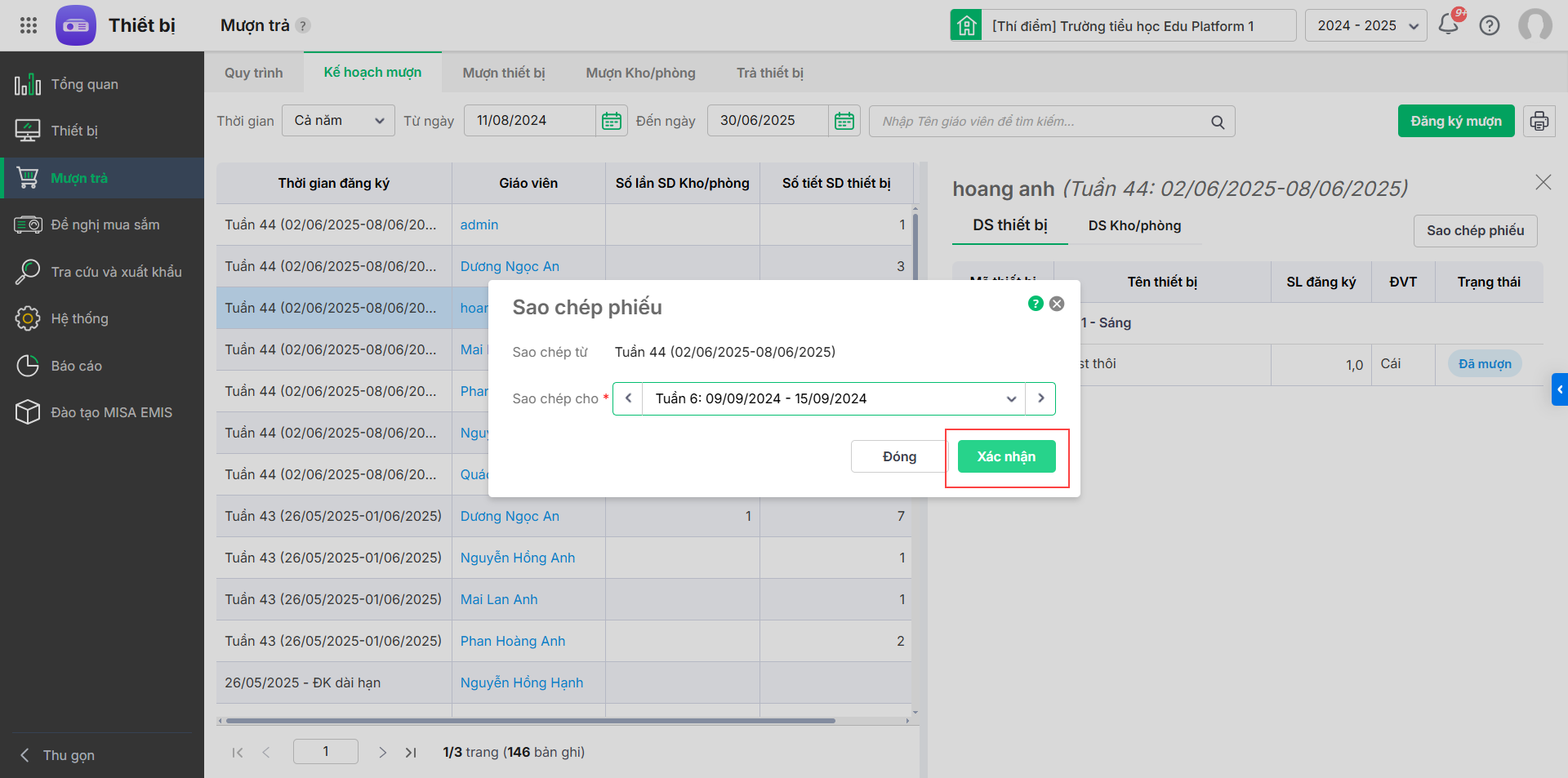Expand the Sao chép cho week dropdown

1011,398
